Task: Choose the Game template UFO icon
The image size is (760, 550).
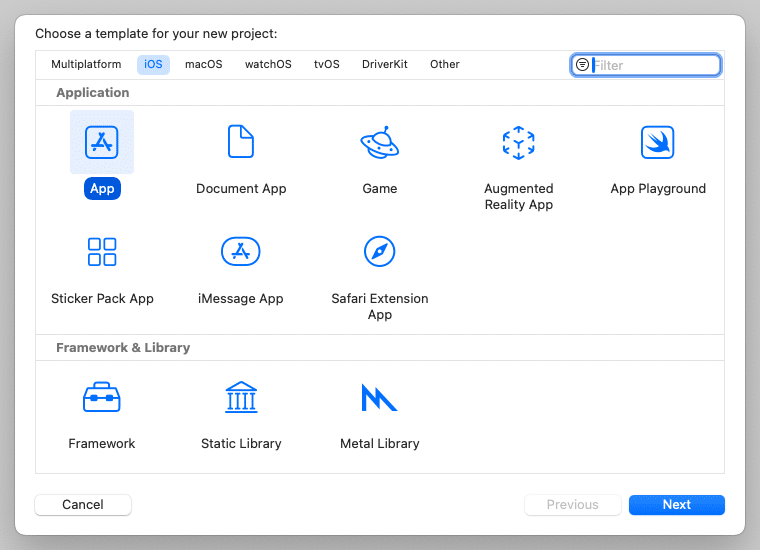Action: [380, 142]
